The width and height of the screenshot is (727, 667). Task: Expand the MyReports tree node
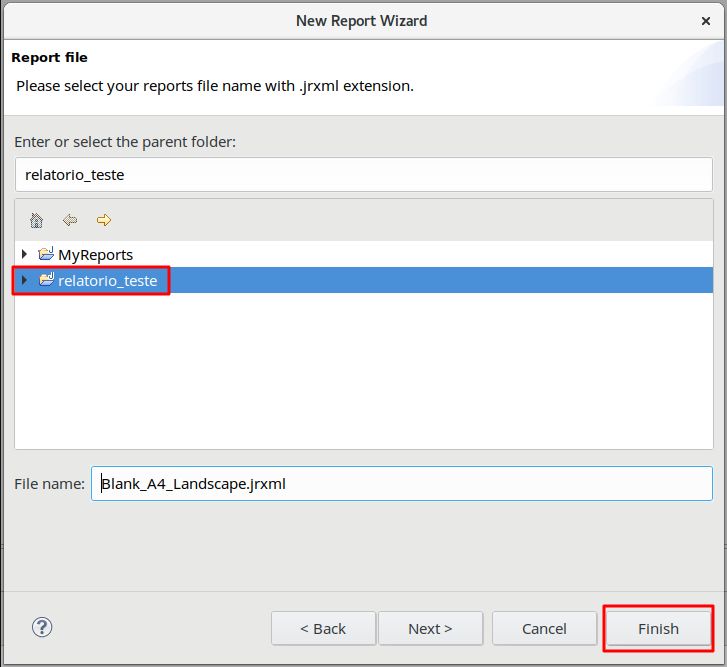coord(24,254)
